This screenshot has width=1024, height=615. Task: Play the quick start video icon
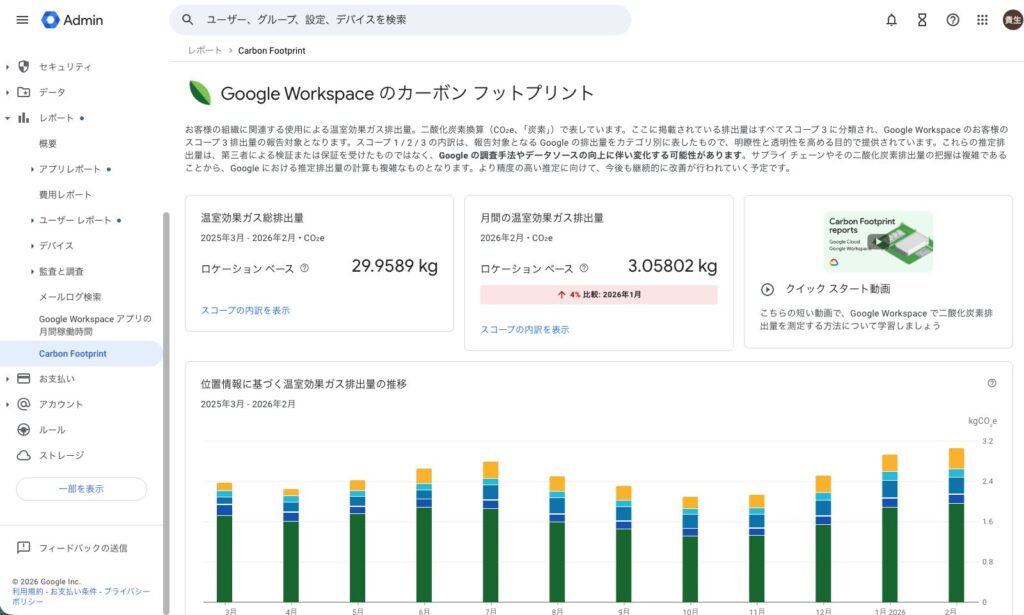tap(767, 289)
